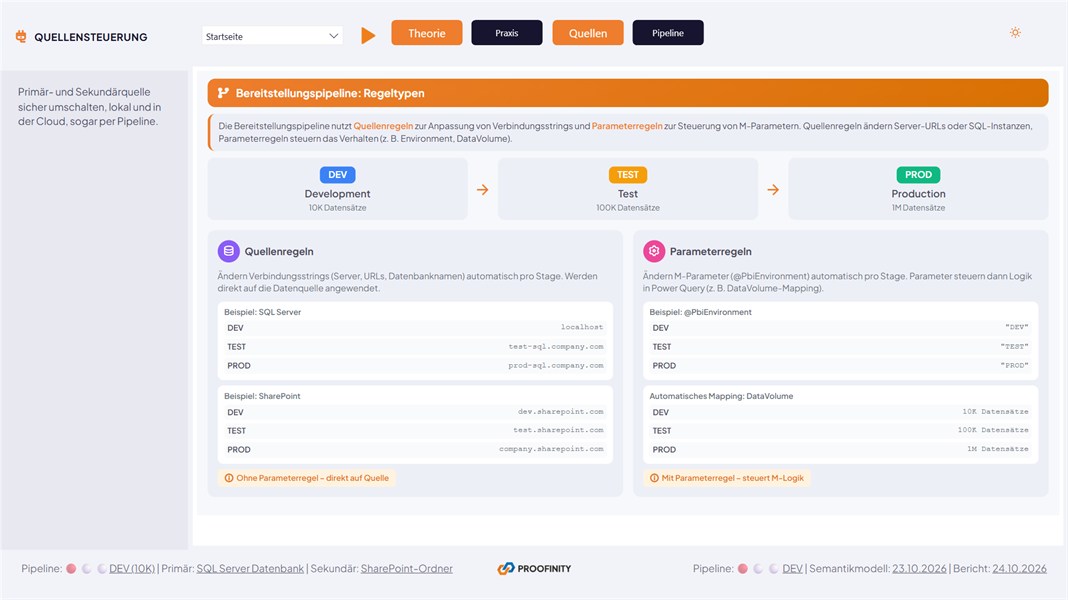Open the Theorie tab
The width and height of the screenshot is (1068, 600).
tap(426, 33)
